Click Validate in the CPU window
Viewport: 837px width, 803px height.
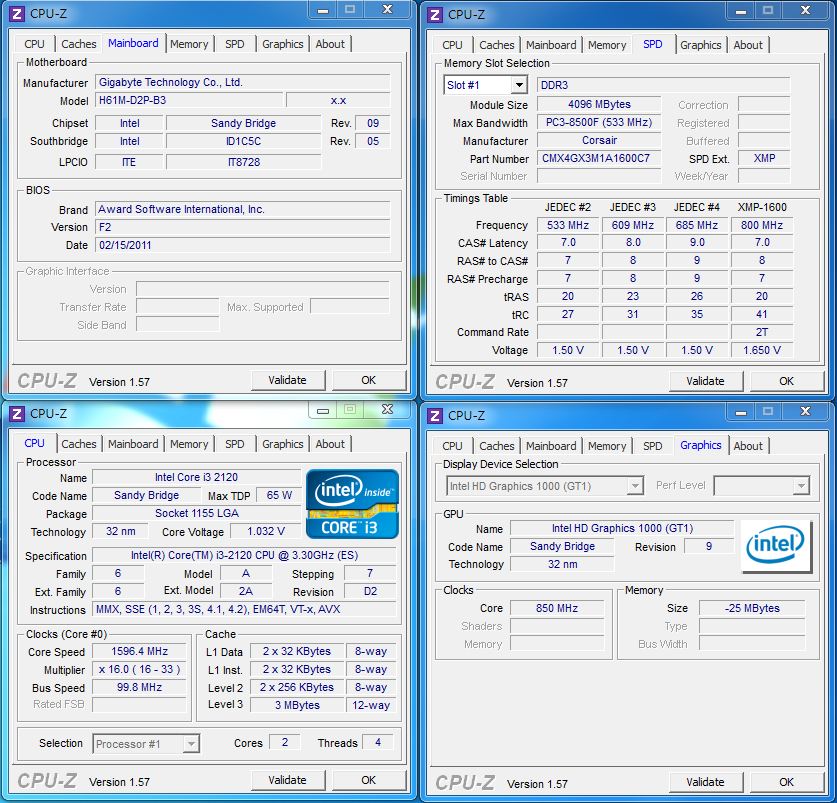287,780
